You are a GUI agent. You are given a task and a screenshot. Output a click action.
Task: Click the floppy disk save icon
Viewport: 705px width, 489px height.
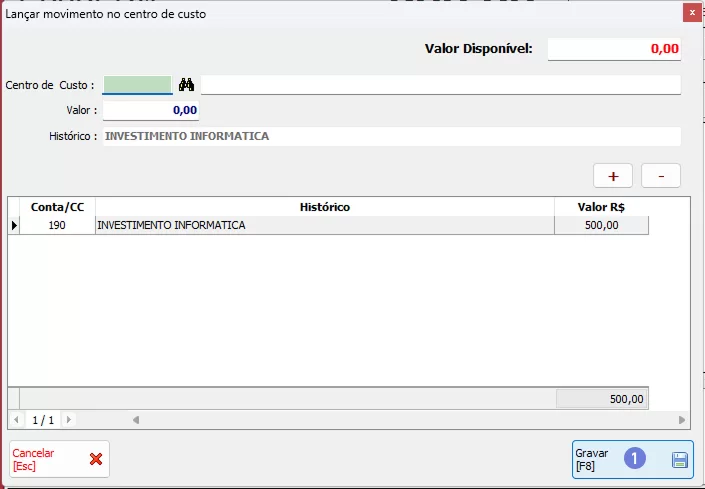point(680,460)
